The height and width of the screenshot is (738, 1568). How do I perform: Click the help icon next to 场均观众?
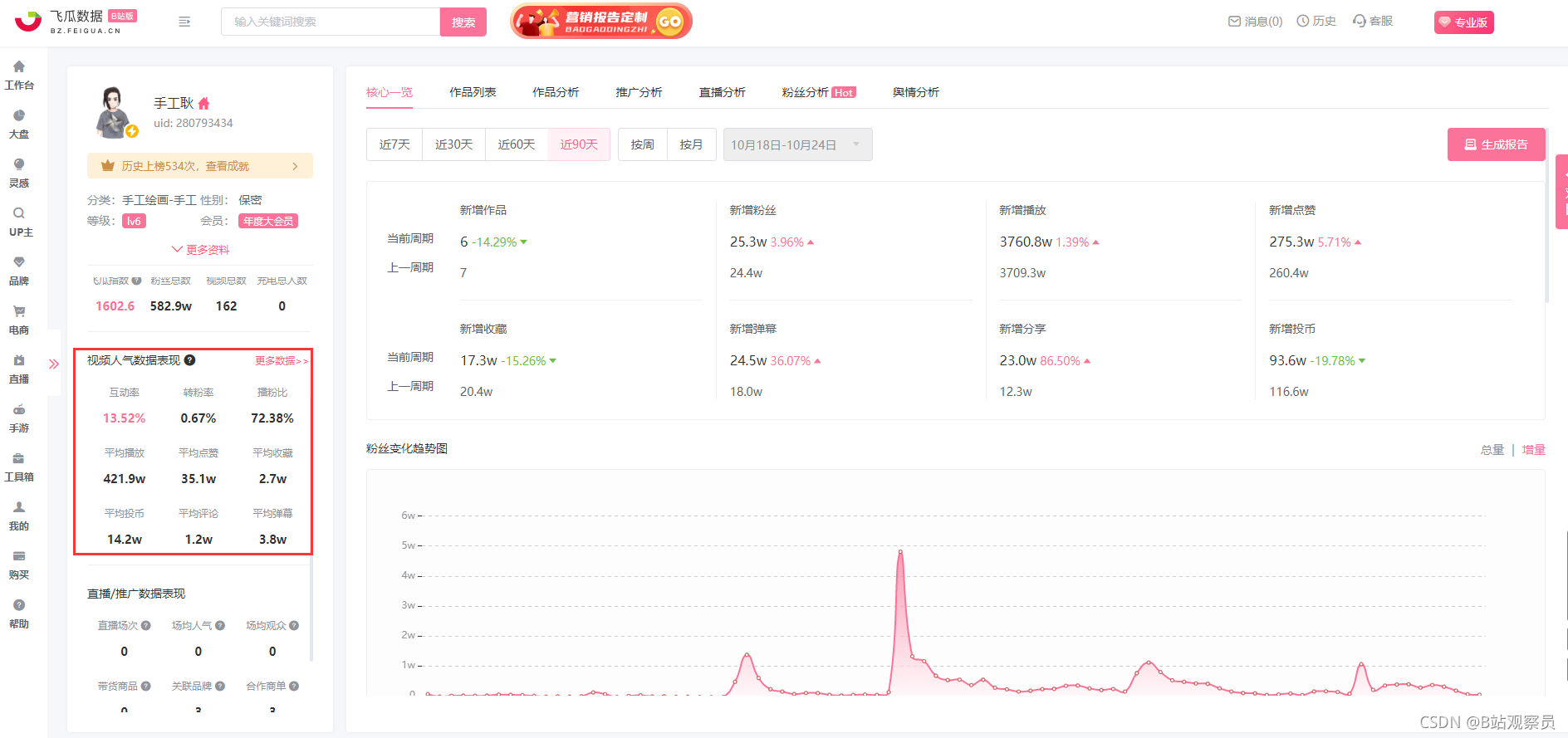click(294, 626)
